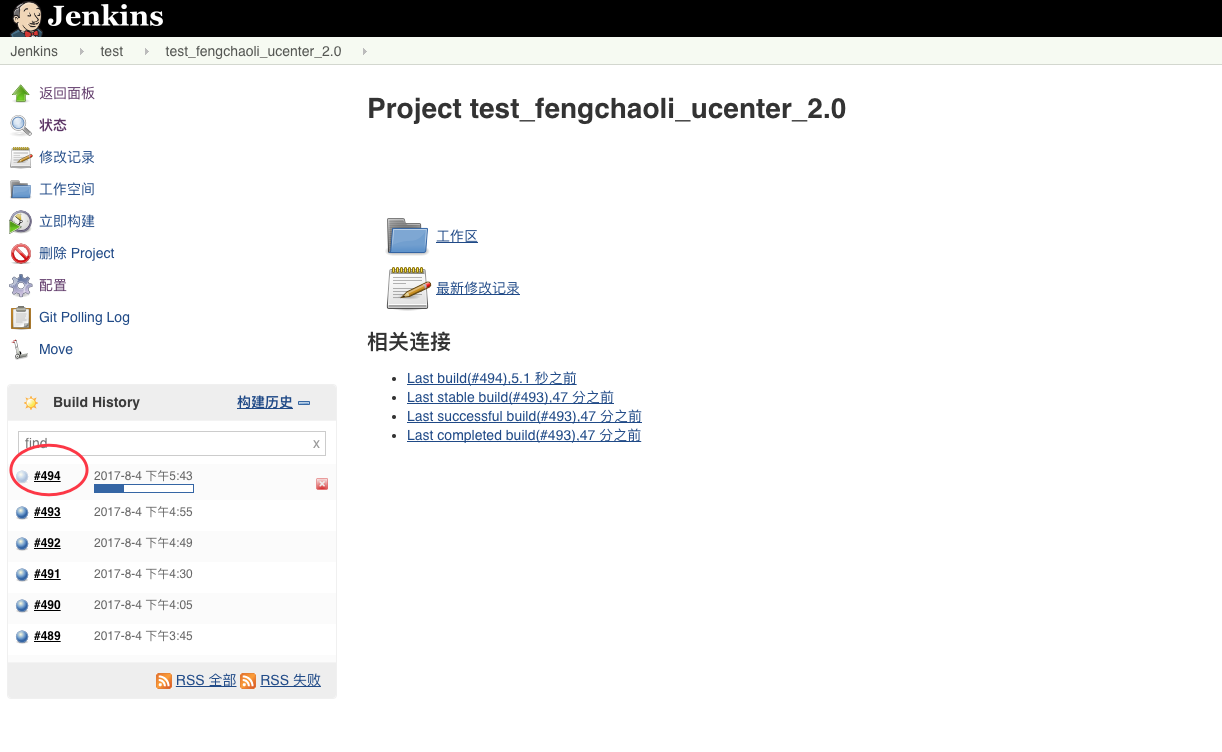Open Git Polling Log link
Image resolution: width=1222 pixels, height=752 pixels.
84,317
